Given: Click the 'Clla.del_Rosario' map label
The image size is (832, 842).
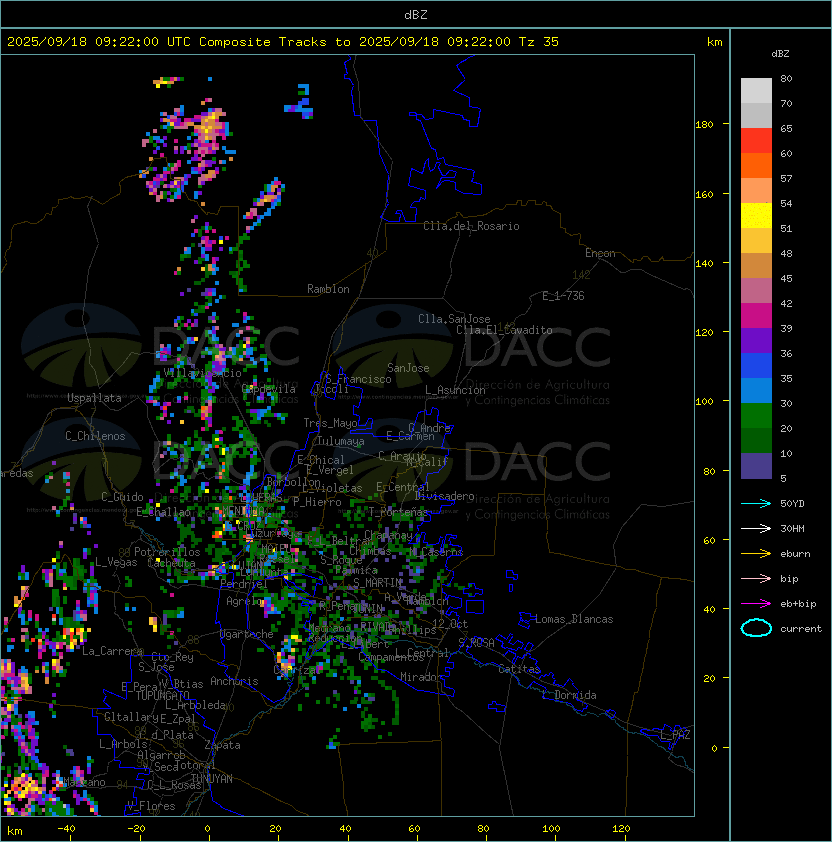Looking at the screenshot, I should 471,226.
